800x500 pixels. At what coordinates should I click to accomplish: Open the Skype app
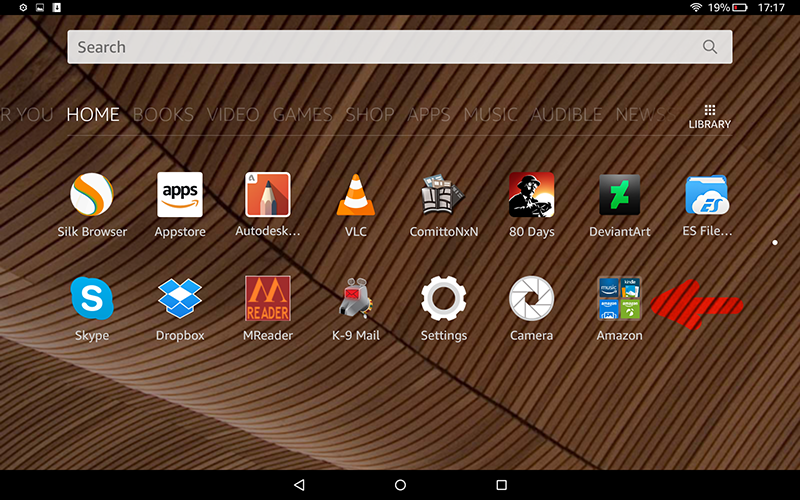click(92, 299)
